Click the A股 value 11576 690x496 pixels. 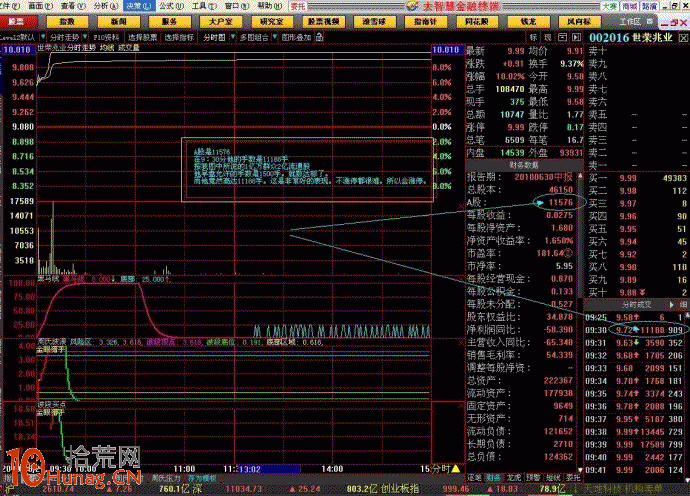coord(560,202)
